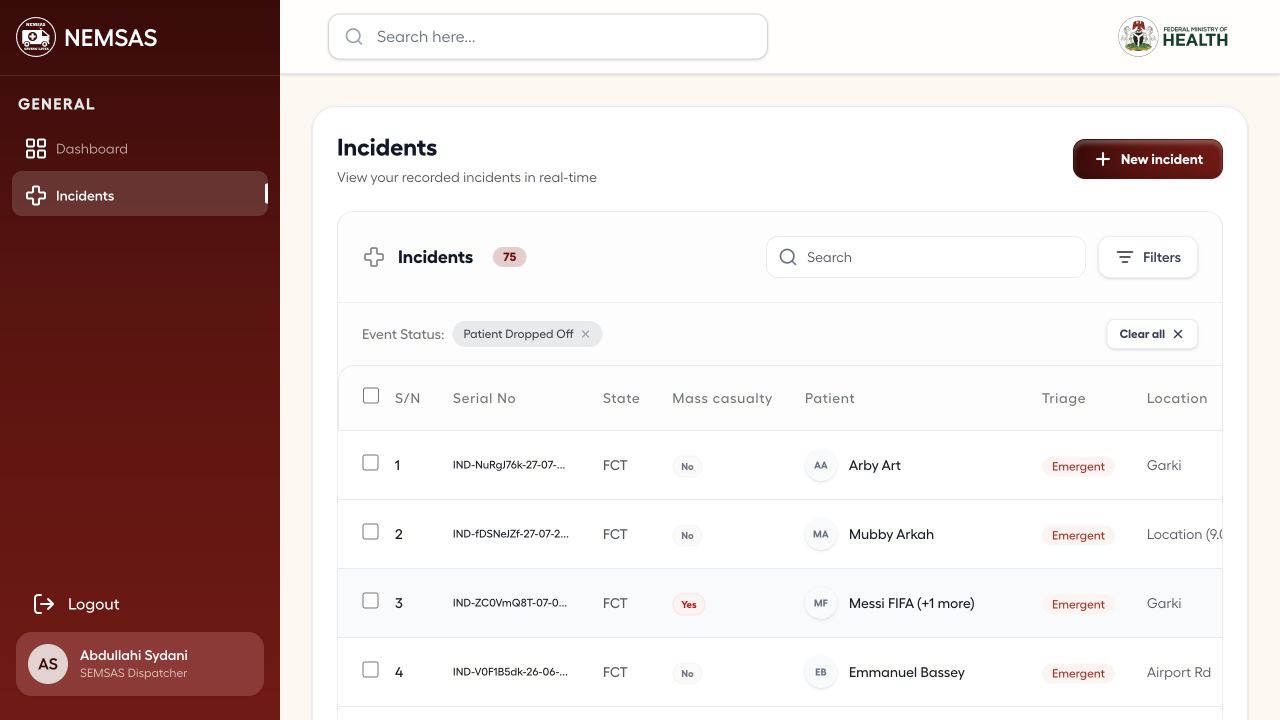1280x720 pixels.
Task: Click the Garki location in row 1
Action: click(1164, 465)
